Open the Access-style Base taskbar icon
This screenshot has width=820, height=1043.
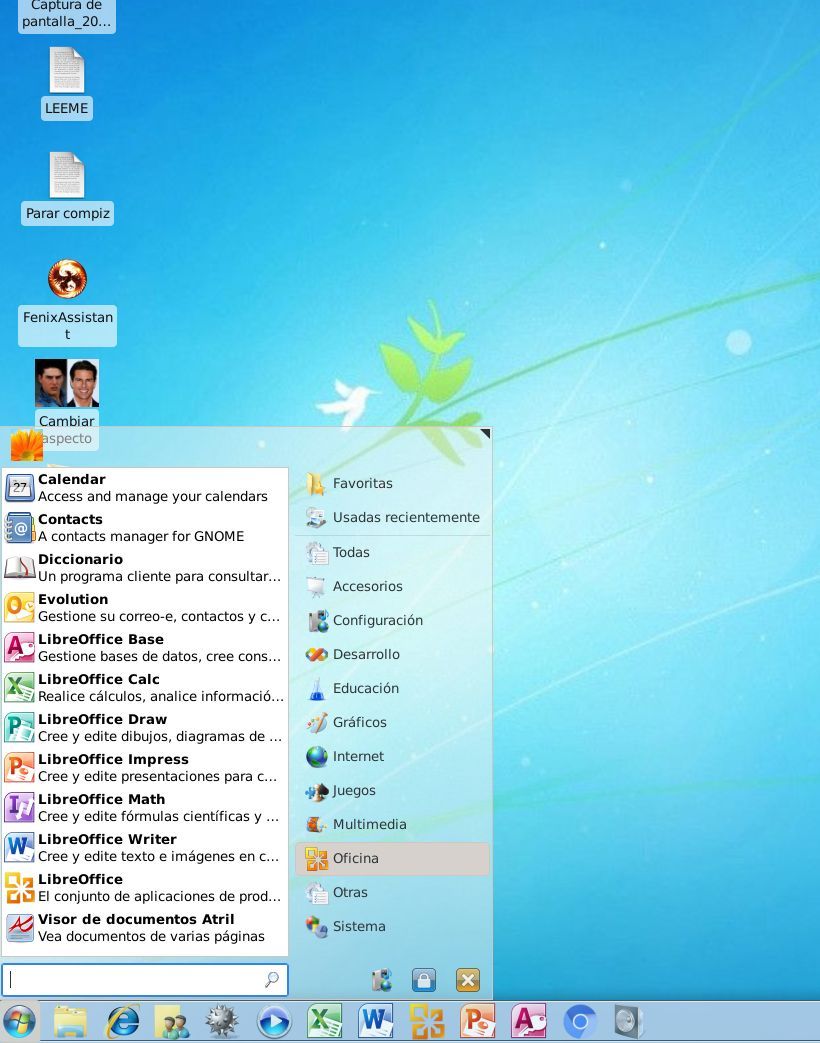pos(529,1022)
